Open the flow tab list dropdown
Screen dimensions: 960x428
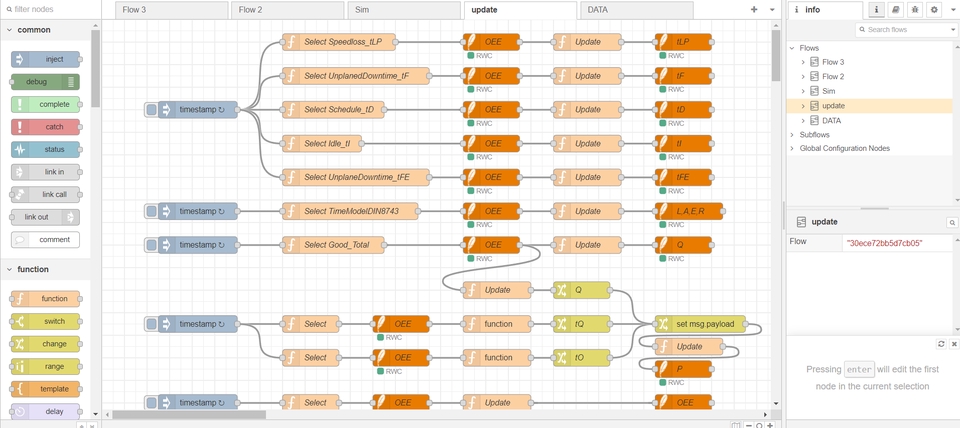point(771,10)
